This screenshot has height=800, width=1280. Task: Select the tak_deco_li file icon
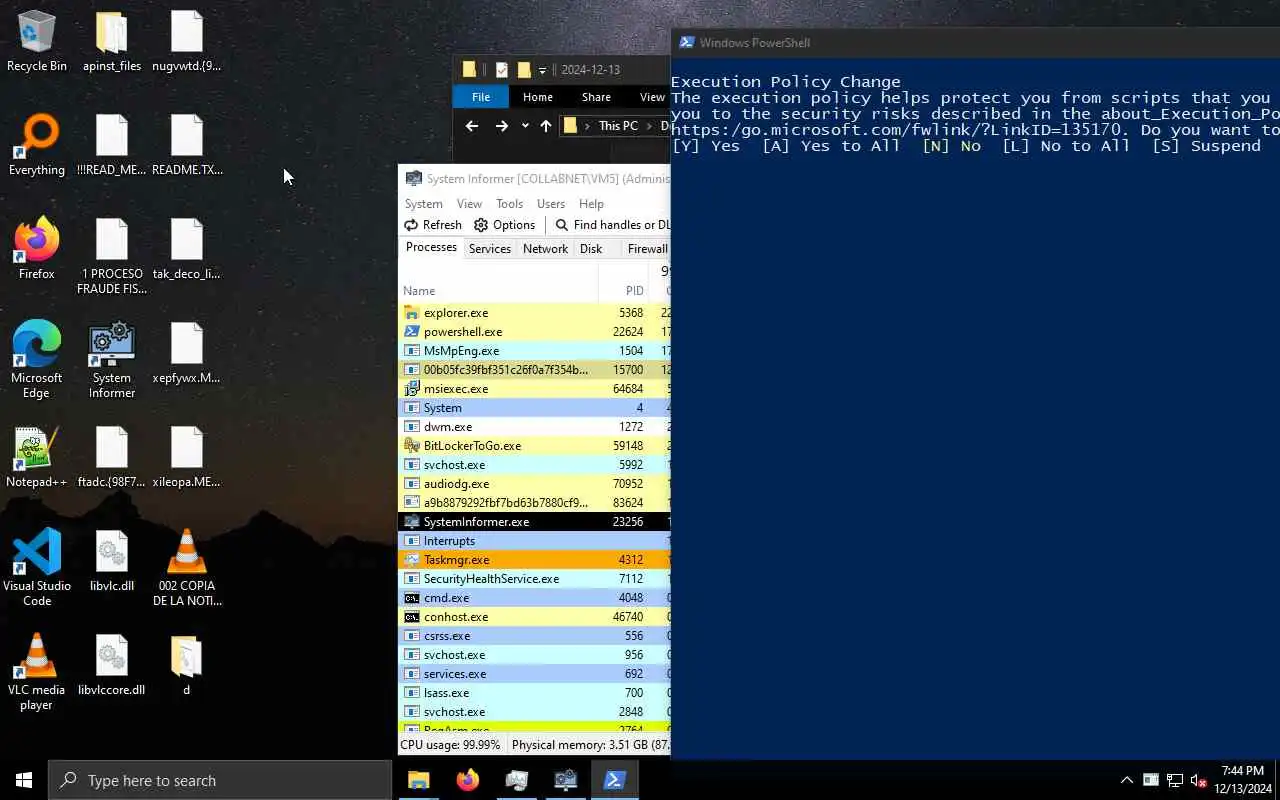(187, 250)
